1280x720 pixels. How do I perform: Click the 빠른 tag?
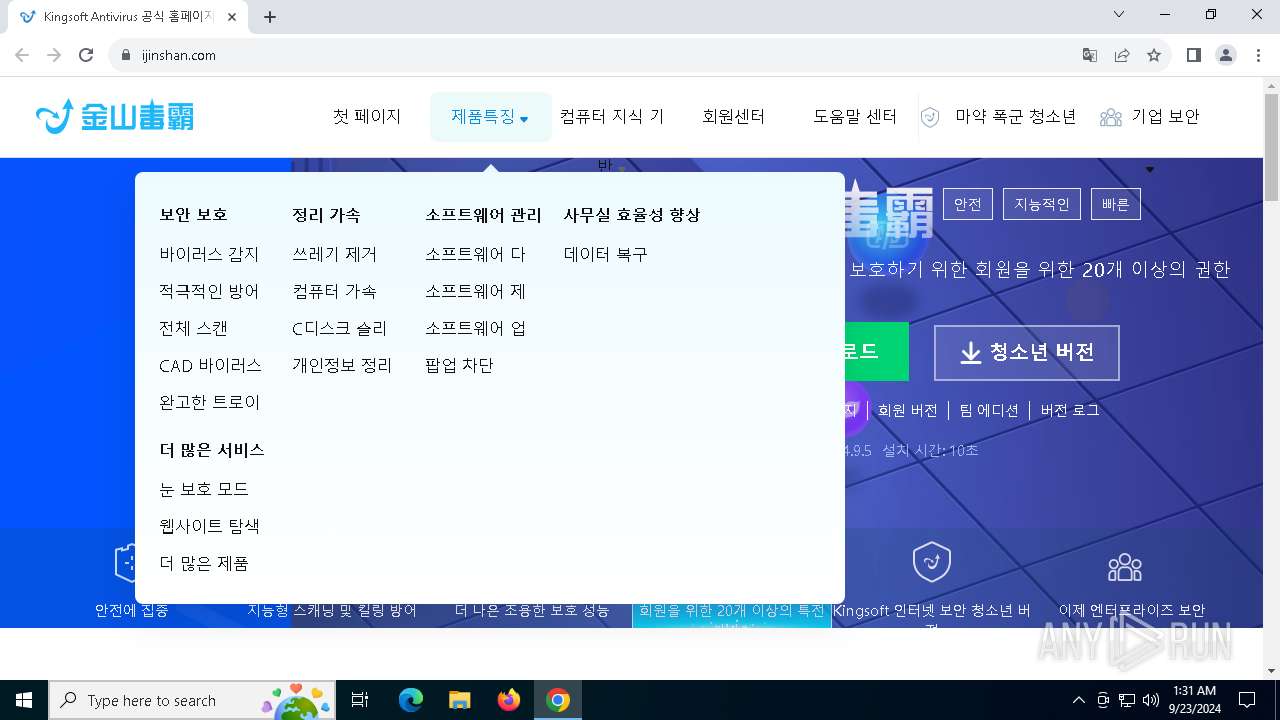(x=1116, y=204)
